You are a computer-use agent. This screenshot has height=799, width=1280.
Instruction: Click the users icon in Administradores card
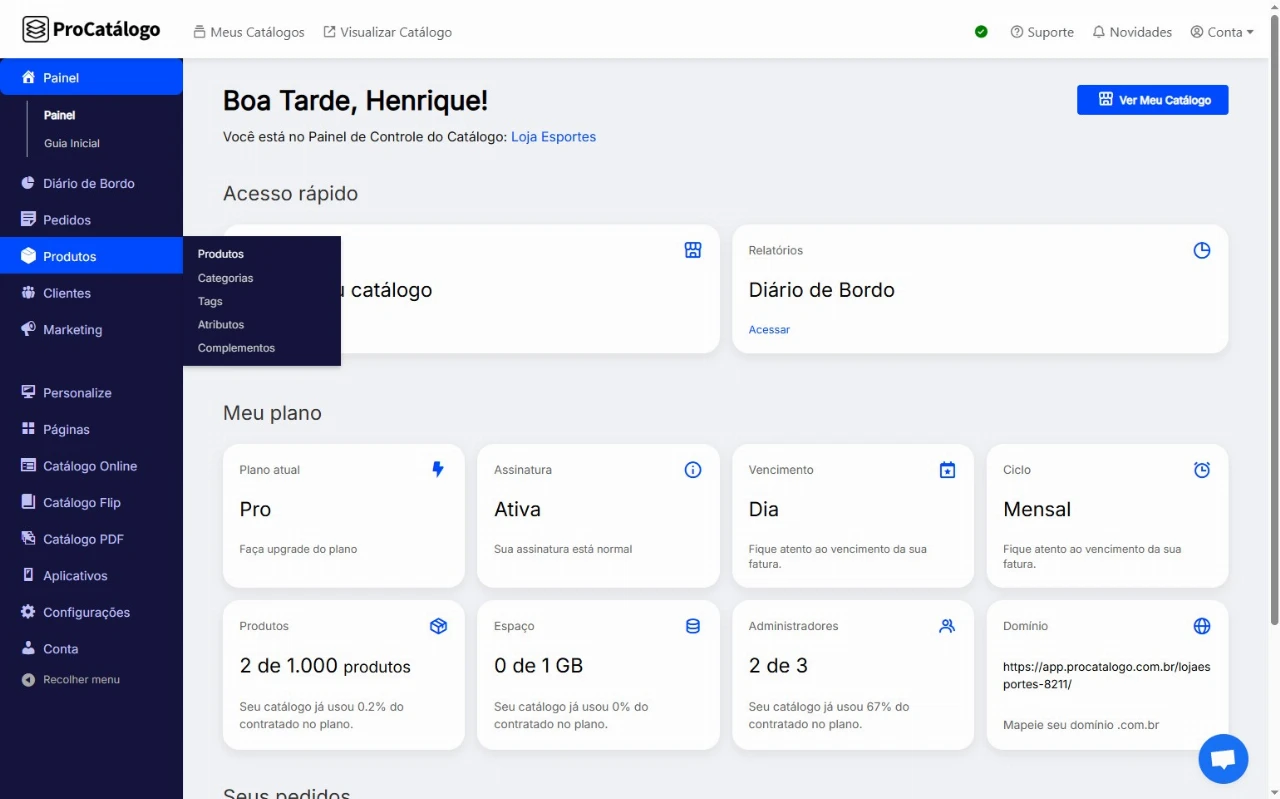(x=947, y=626)
